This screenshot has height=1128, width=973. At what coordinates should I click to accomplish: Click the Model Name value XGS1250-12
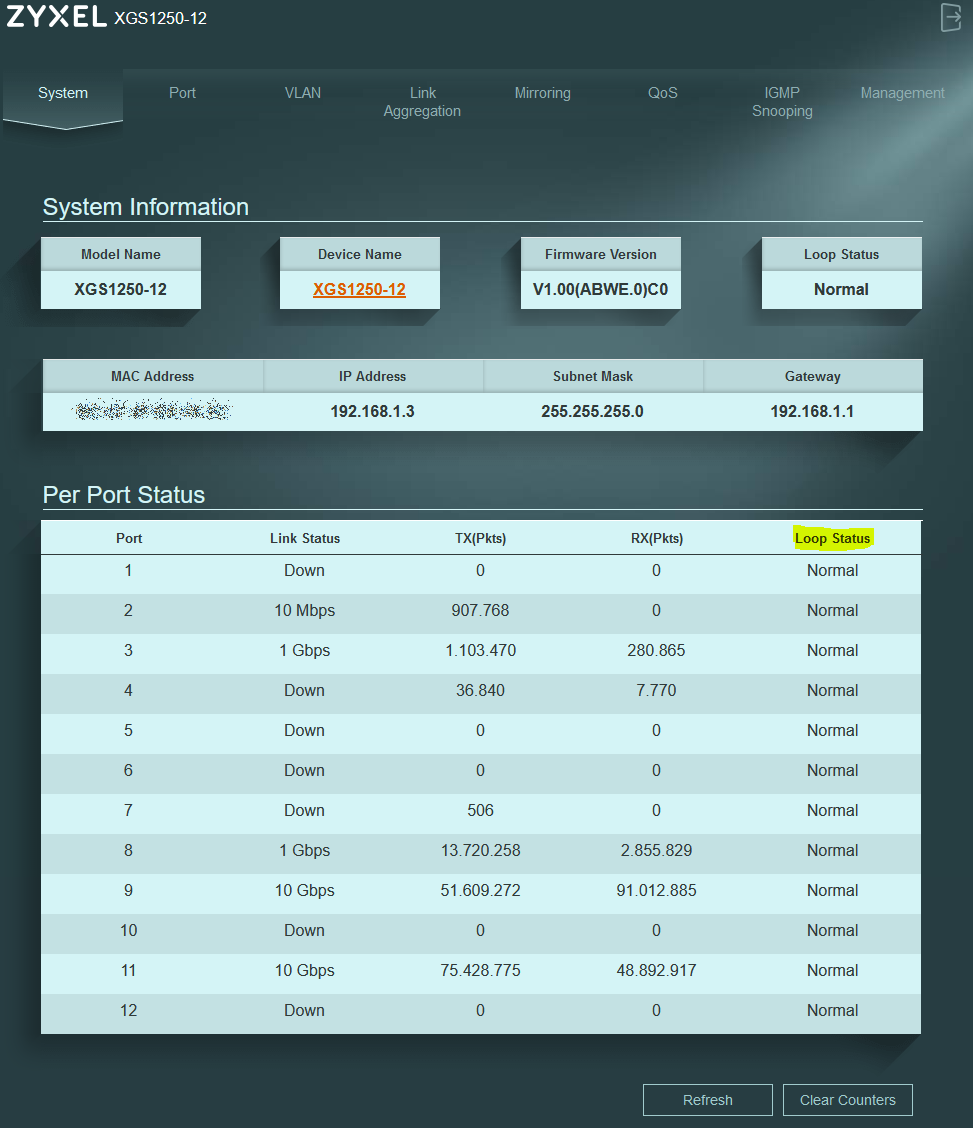click(121, 289)
